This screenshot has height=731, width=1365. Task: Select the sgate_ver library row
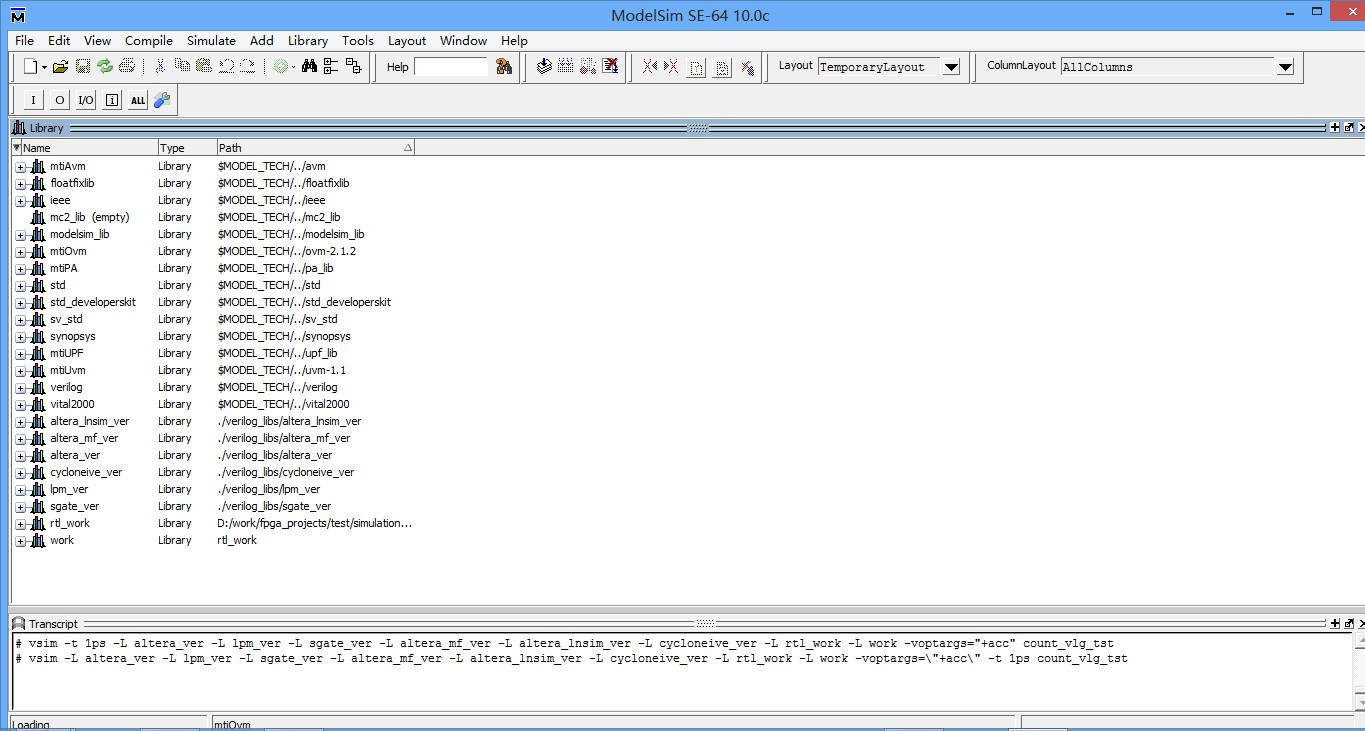[x=213, y=506]
